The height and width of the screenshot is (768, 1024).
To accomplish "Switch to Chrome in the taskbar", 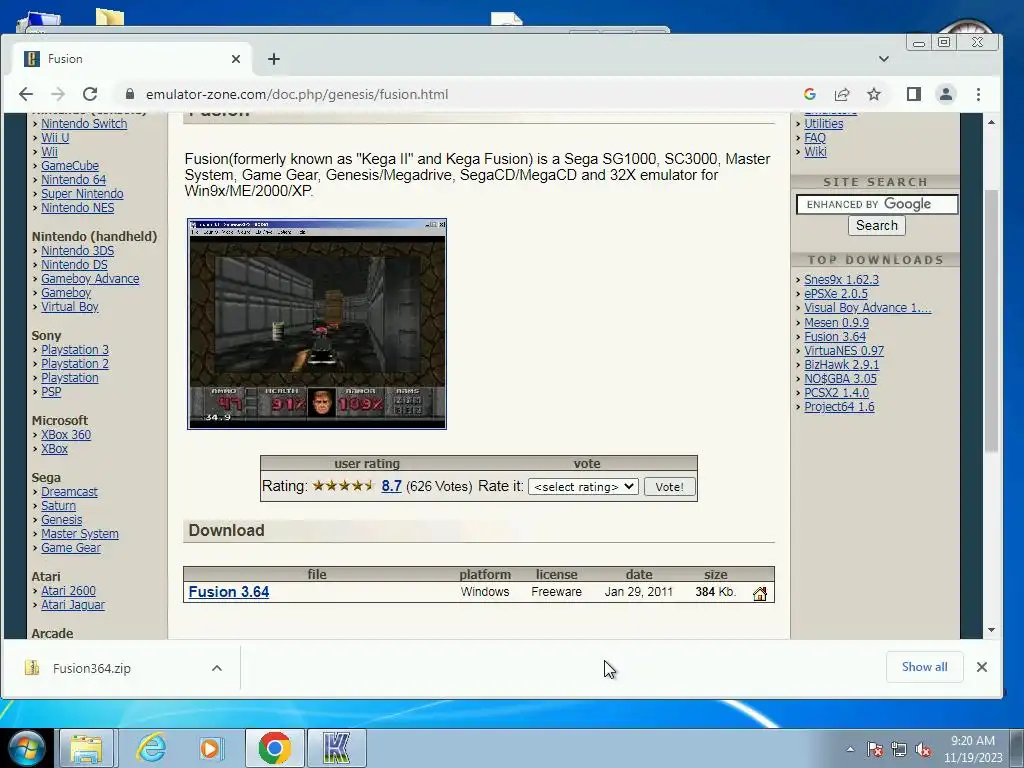I will 274,748.
